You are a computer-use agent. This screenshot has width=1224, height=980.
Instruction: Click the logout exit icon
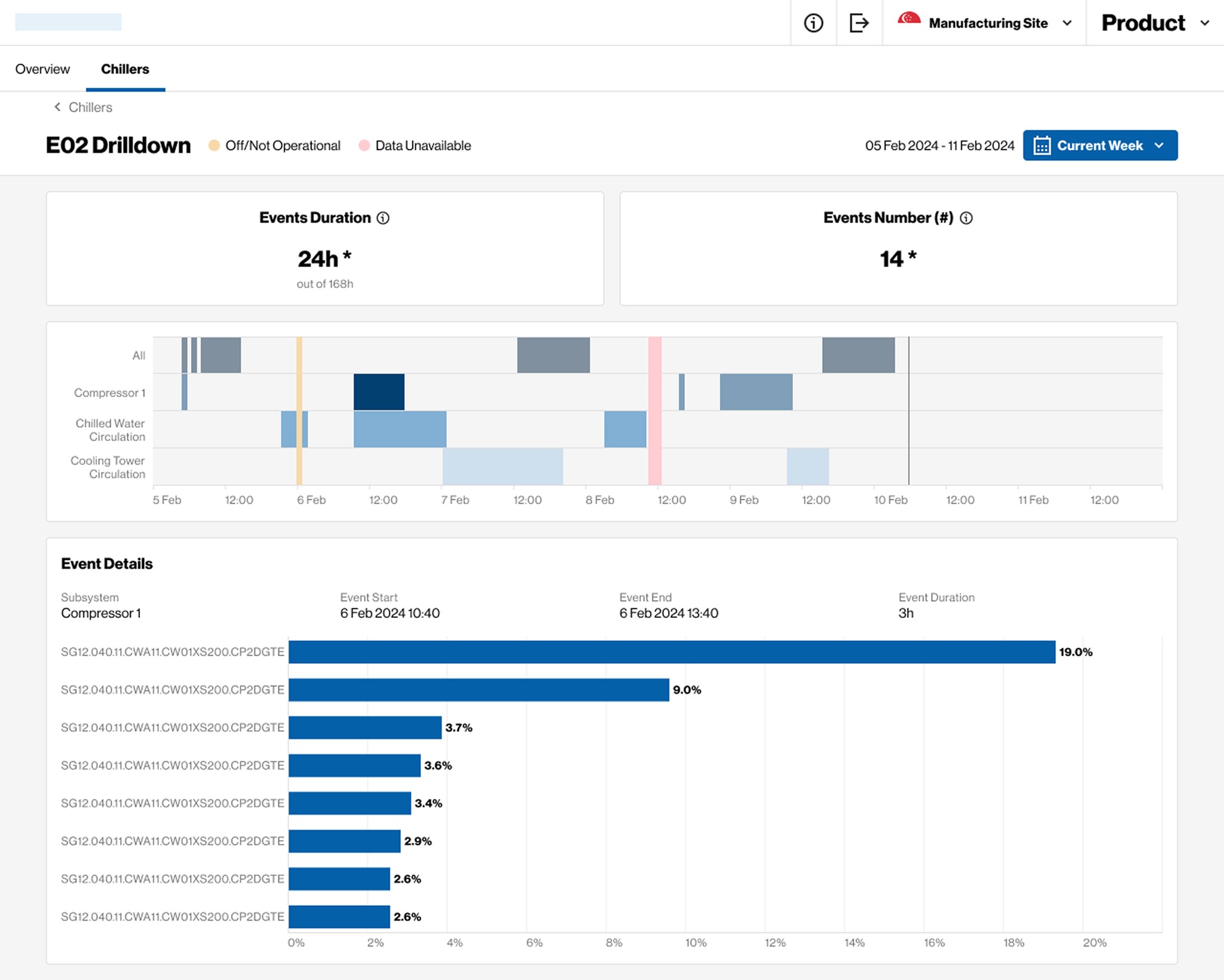859,23
